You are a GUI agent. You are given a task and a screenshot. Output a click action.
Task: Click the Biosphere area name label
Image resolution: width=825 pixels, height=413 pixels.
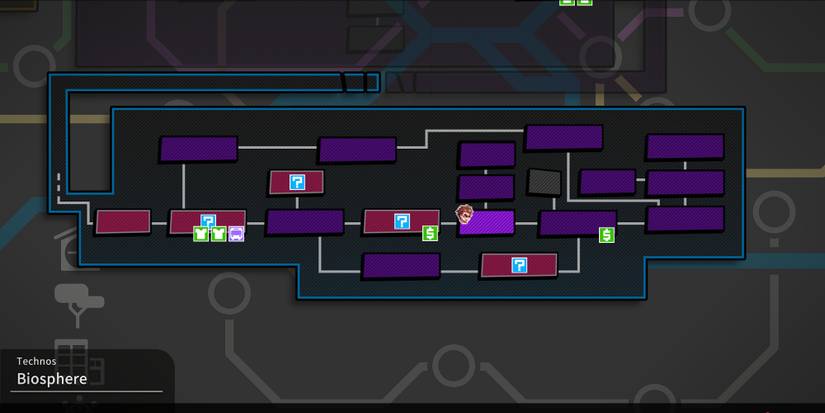click(x=52, y=378)
